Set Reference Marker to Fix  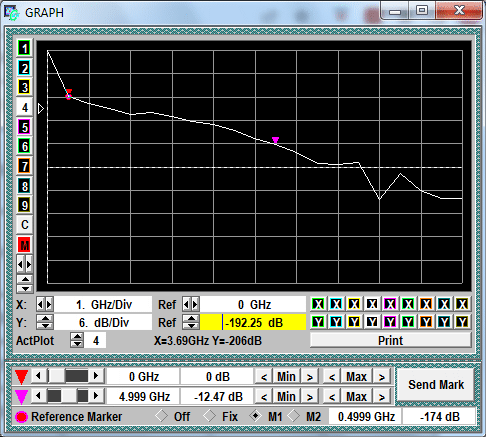click(210, 416)
